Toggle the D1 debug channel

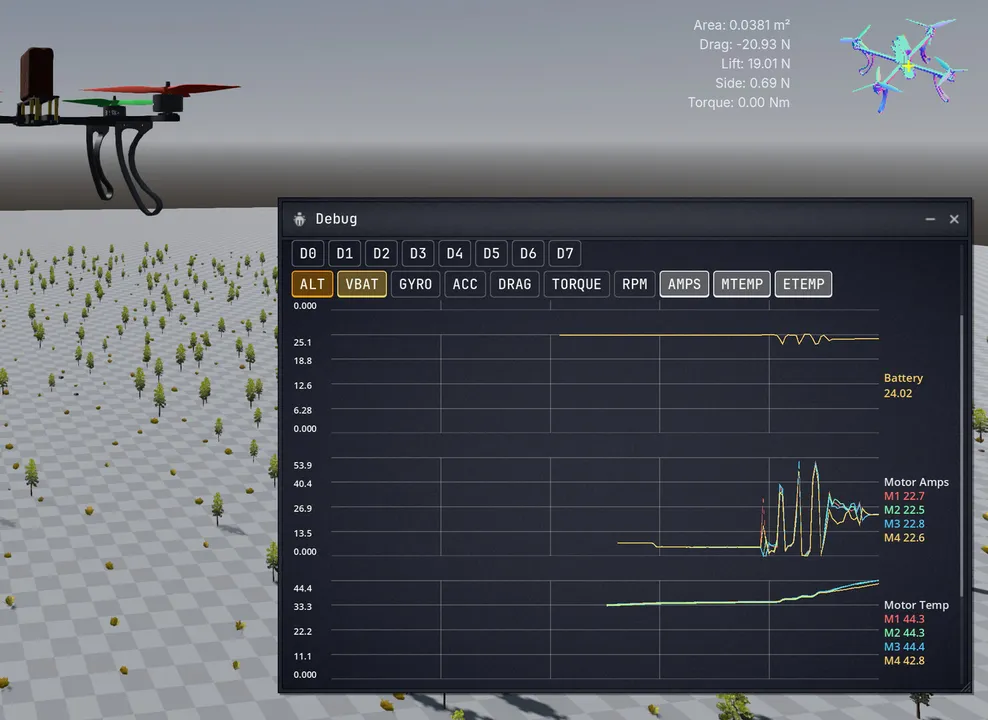pyautogui.click(x=345, y=253)
